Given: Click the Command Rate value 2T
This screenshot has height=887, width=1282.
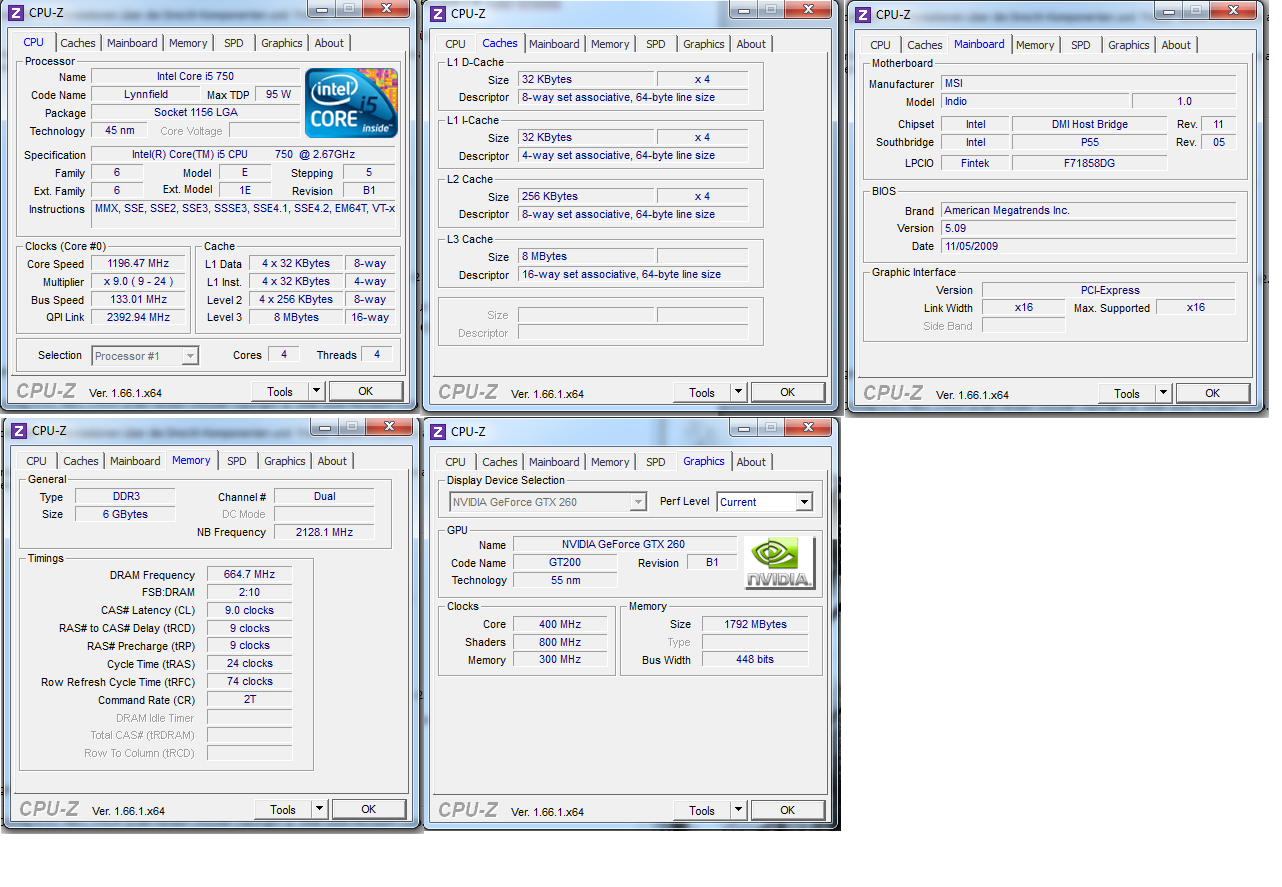Looking at the screenshot, I should point(250,699).
